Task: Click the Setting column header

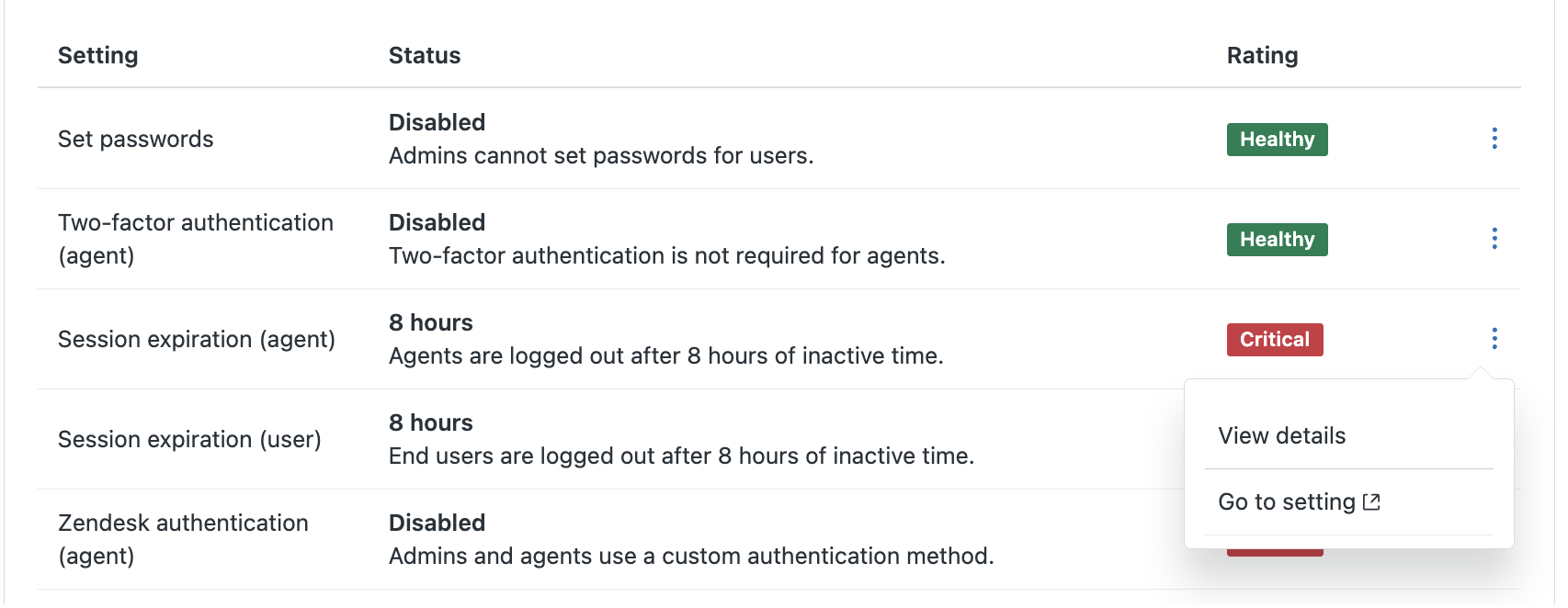Action: [97, 55]
